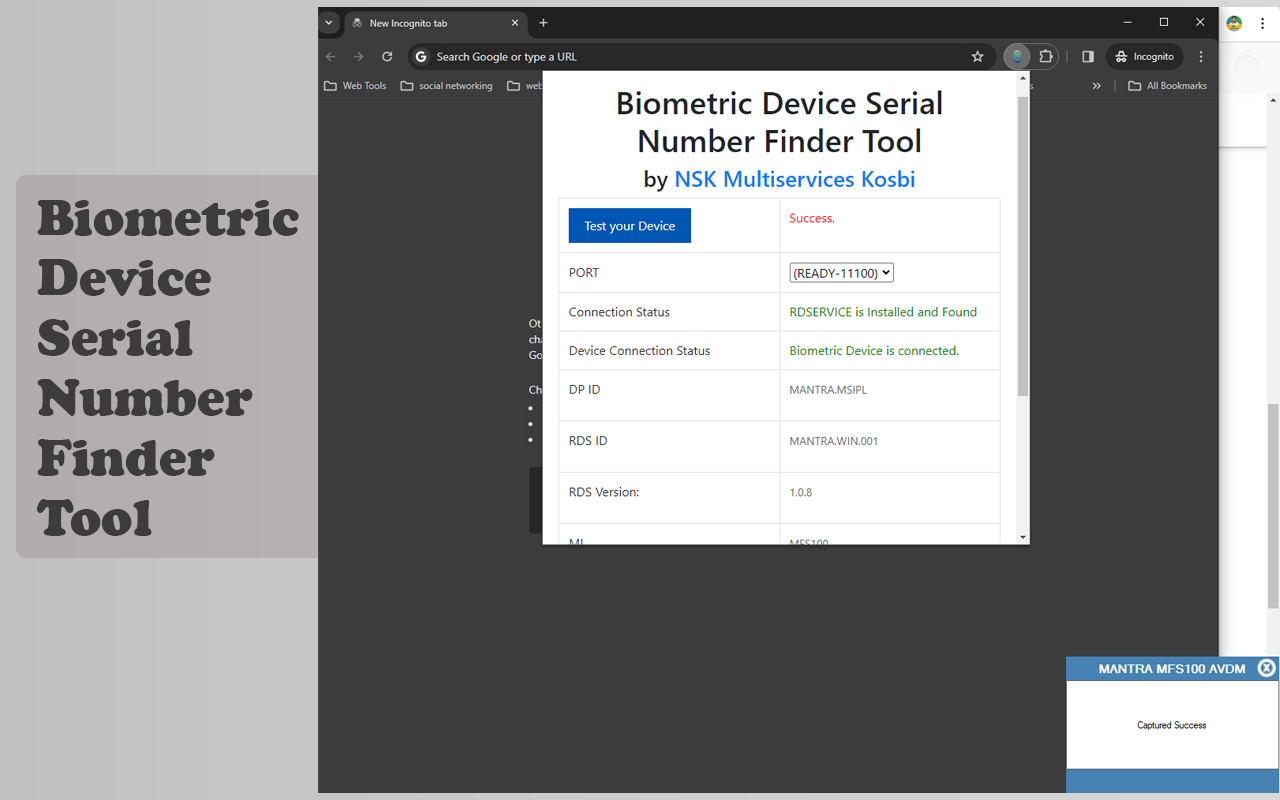Viewport: 1280px width, 800px height.
Task: Click the active extension icon in toolbar
Action: [x=1017, y=56]
